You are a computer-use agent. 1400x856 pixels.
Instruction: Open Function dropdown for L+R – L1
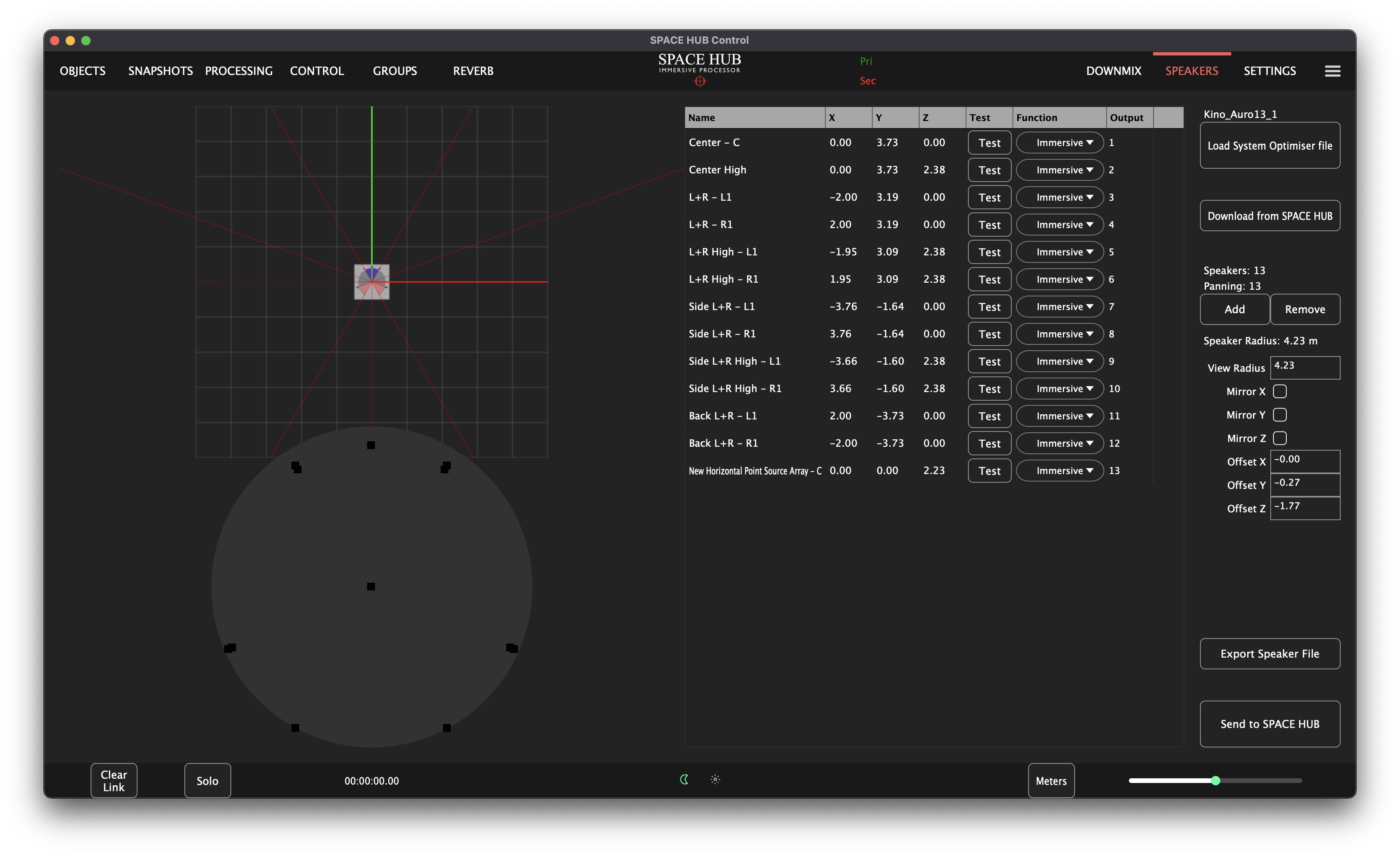click(x=1060, y=197)
